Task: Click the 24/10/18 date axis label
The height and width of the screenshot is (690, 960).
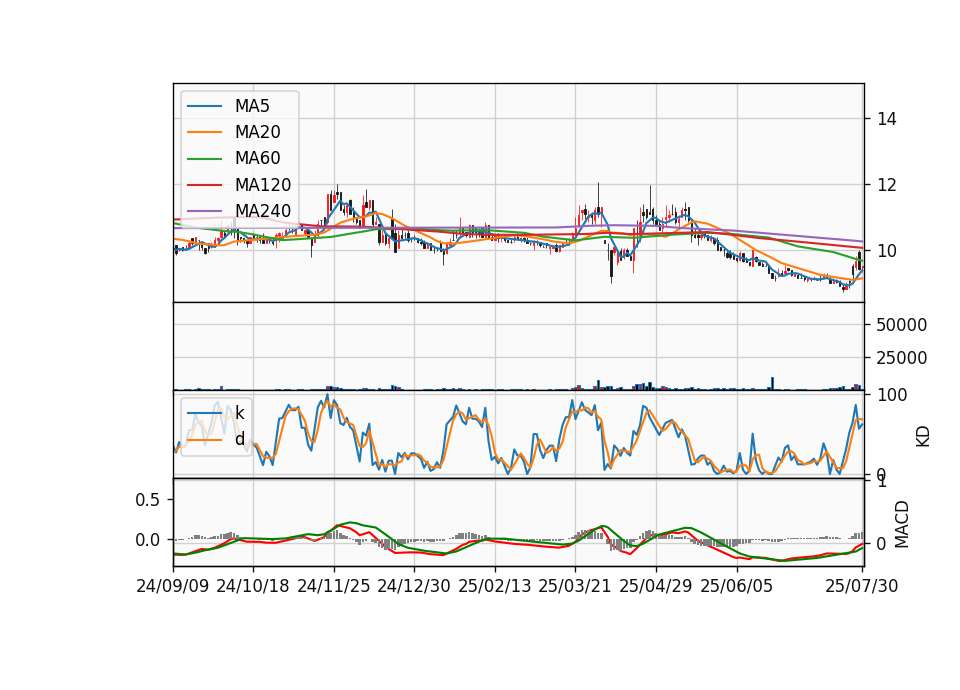Action: pos(253,586)
